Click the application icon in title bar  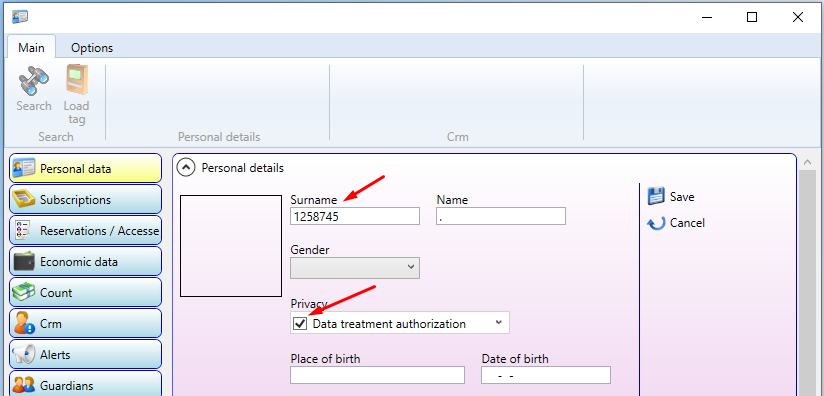(x=19, y=17)
